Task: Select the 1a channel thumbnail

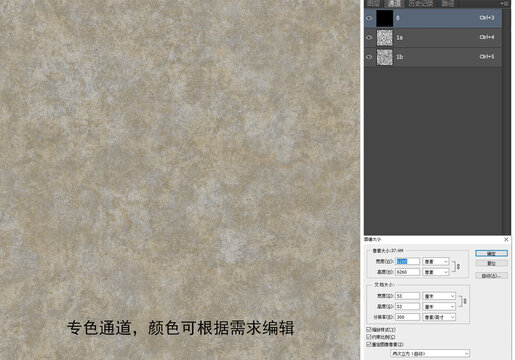Action: (385, 38)
